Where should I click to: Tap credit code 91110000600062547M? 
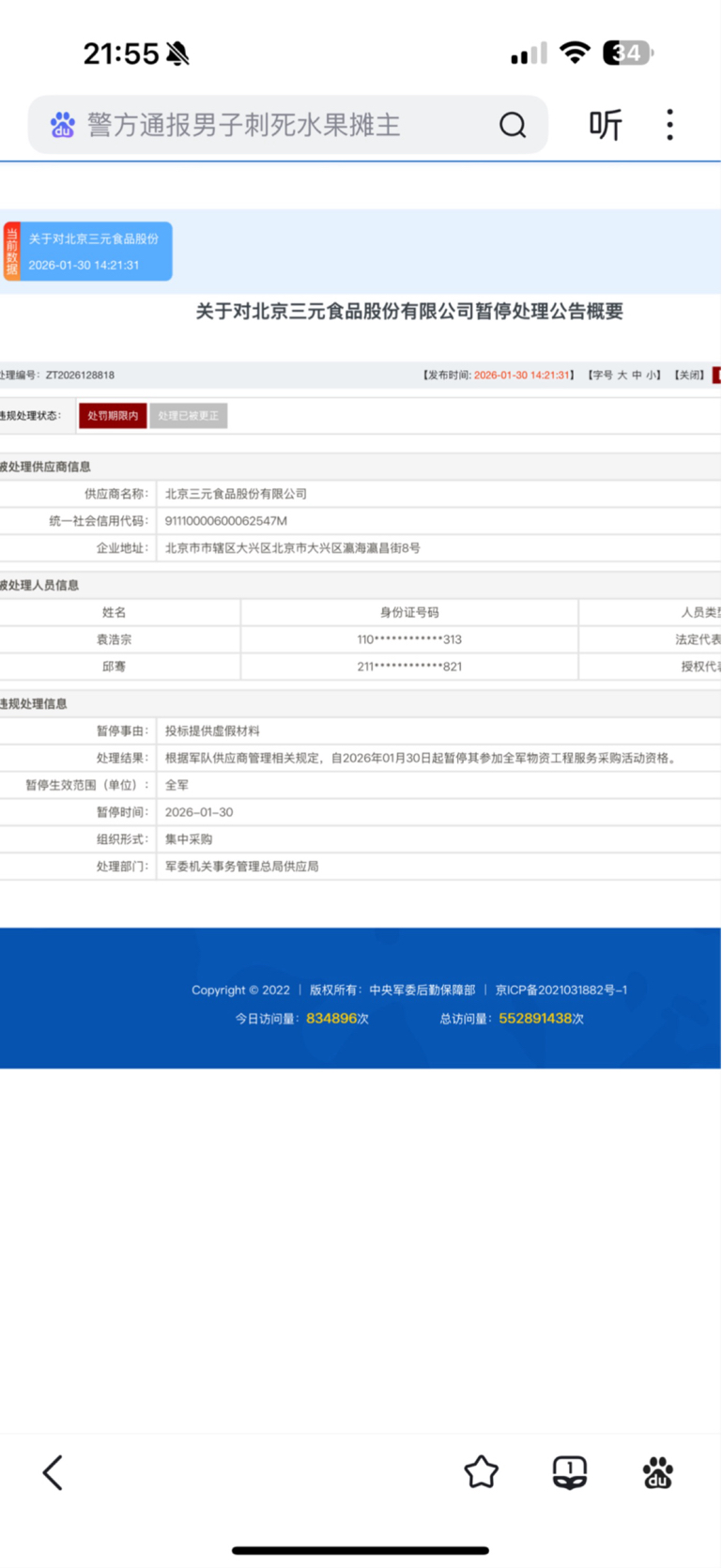[226, 521]
